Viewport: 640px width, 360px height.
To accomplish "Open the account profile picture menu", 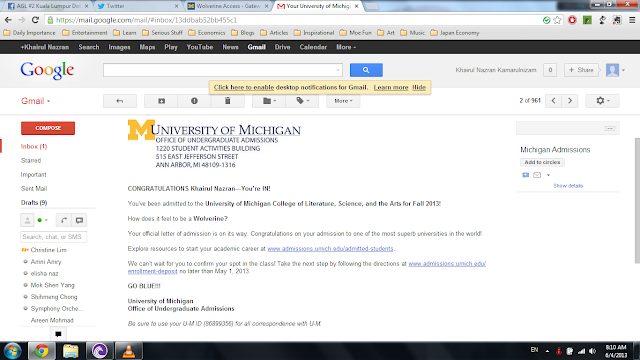I will [x=615, y=70].
